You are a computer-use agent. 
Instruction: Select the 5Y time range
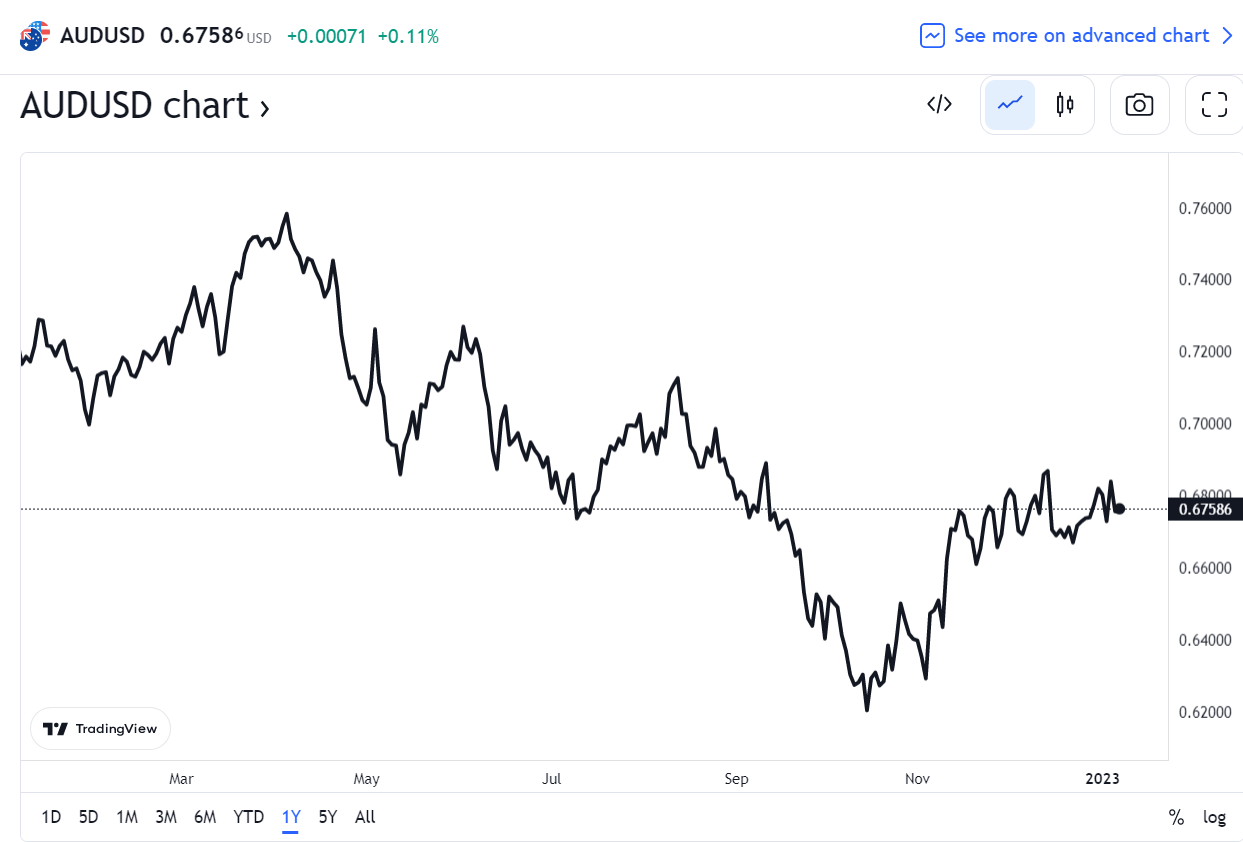point(328,817)
